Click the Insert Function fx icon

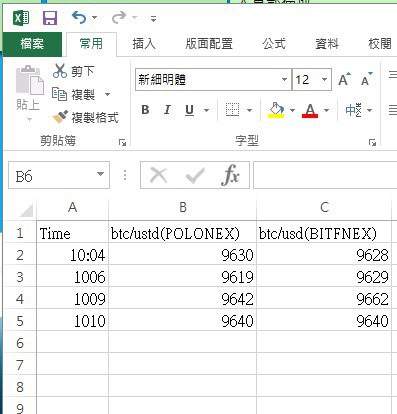click(x=230, y=175)
